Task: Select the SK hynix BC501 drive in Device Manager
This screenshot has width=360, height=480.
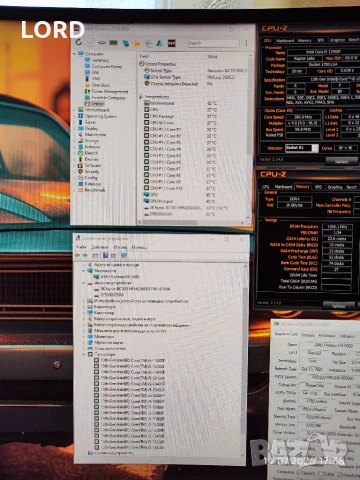Action: coord(135,289)
